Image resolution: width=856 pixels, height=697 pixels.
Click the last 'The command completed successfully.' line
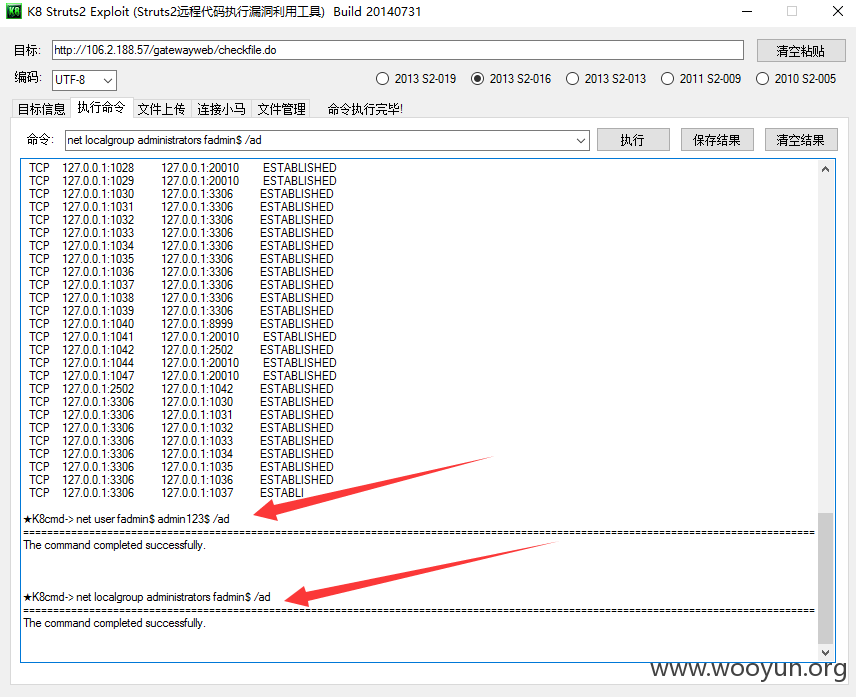(x=115, y=623)
